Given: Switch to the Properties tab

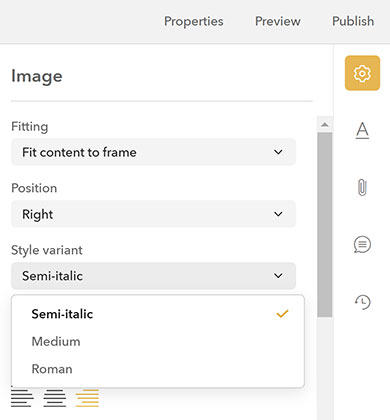Looking at the screenshot, I should [x=194, y=21].
